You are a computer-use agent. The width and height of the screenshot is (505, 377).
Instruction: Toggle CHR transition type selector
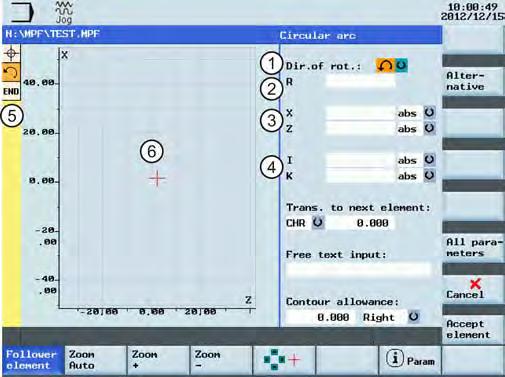(x=318, y=222)
